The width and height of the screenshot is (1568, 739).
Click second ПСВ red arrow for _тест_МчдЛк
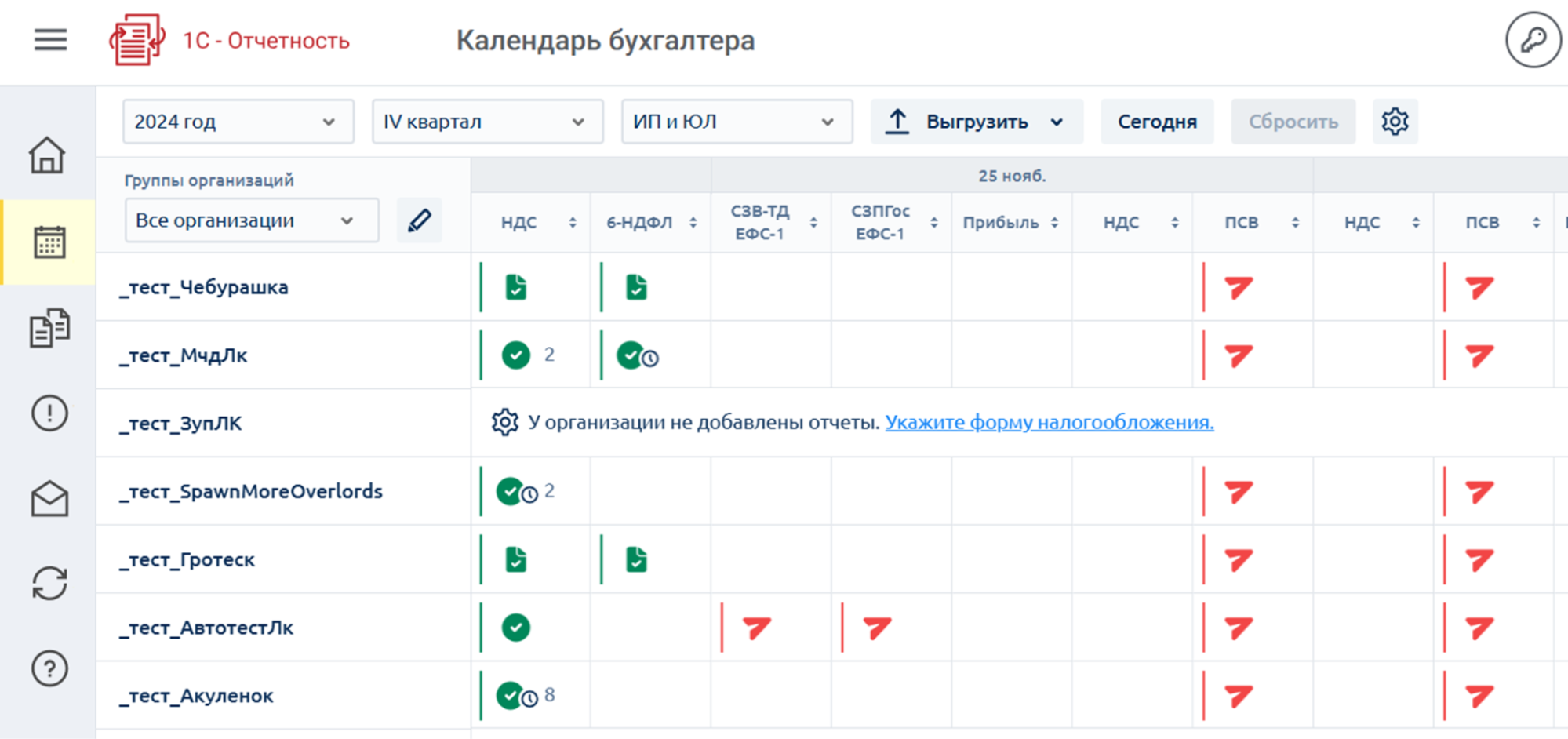(x=1479, y=355)
